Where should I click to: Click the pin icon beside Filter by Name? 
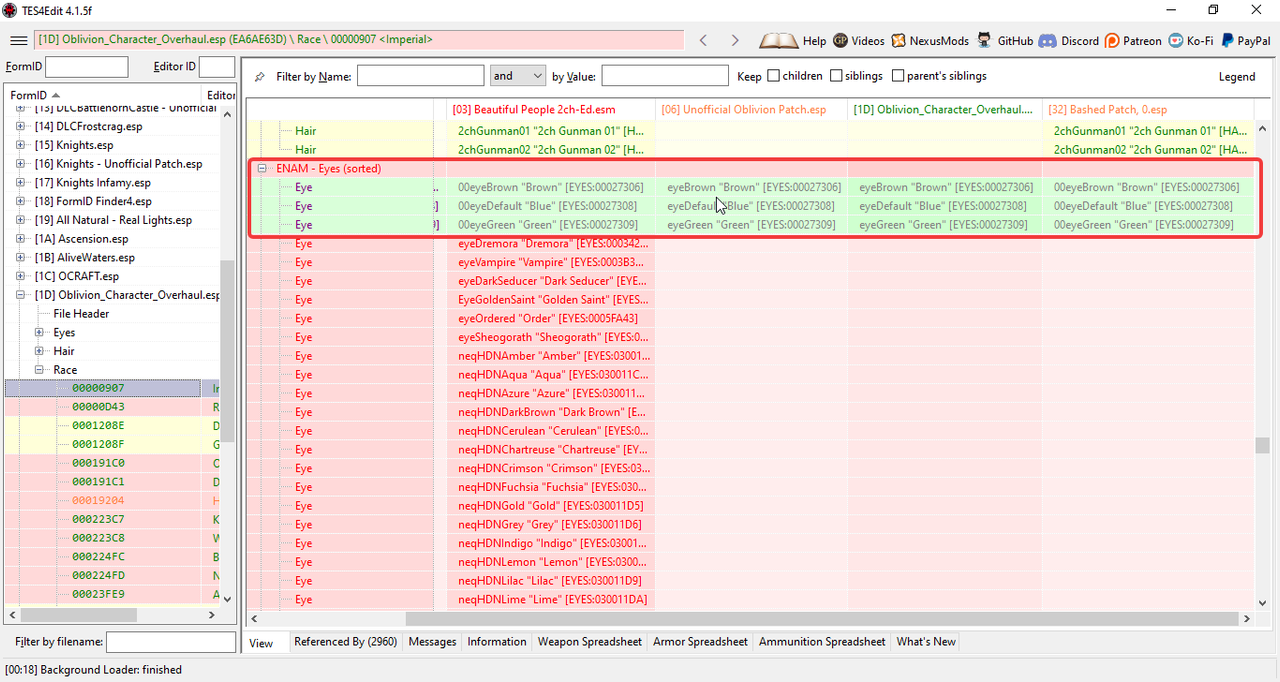(x=260, y=76)
